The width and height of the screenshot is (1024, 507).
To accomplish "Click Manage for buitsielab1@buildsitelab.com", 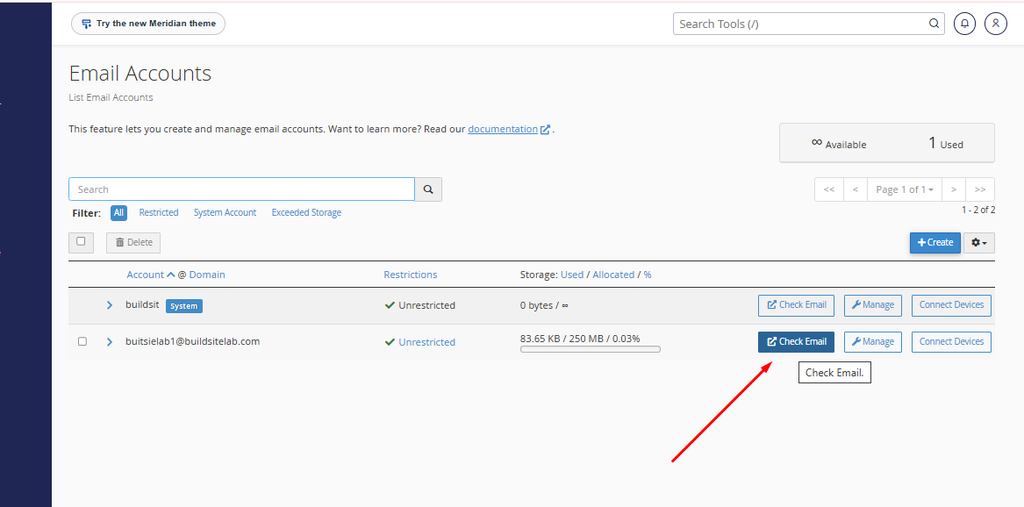I will click(x=873, y=342).
